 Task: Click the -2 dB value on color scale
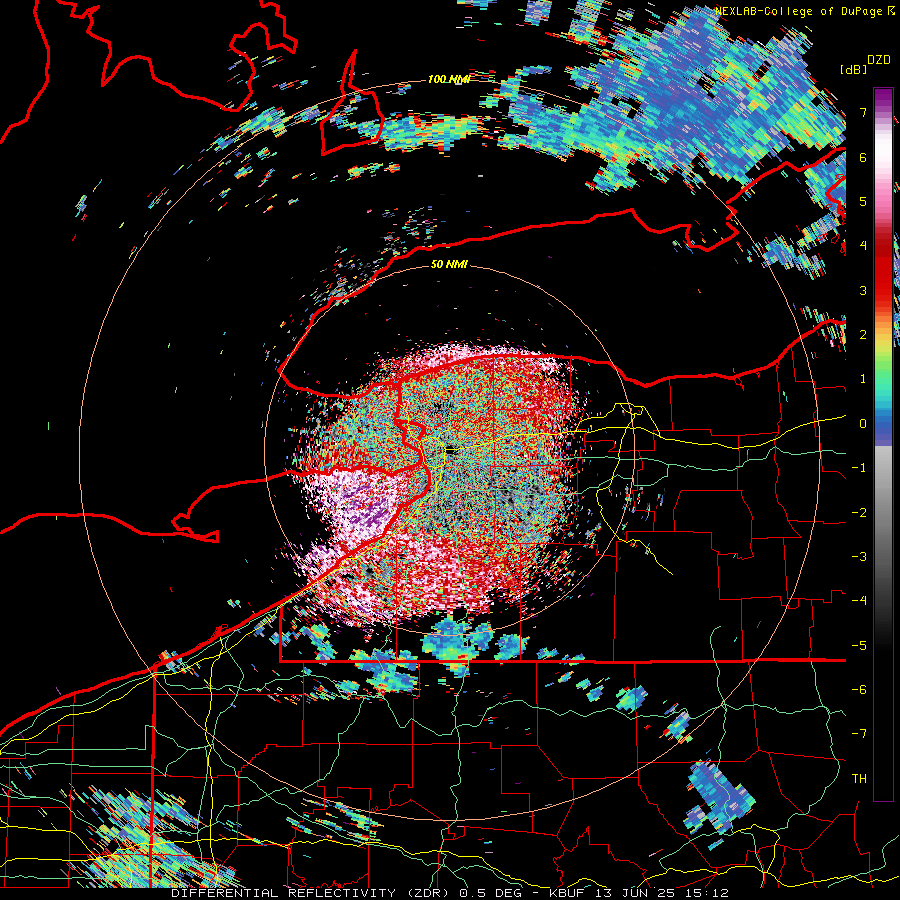click(x=859, y=513)
